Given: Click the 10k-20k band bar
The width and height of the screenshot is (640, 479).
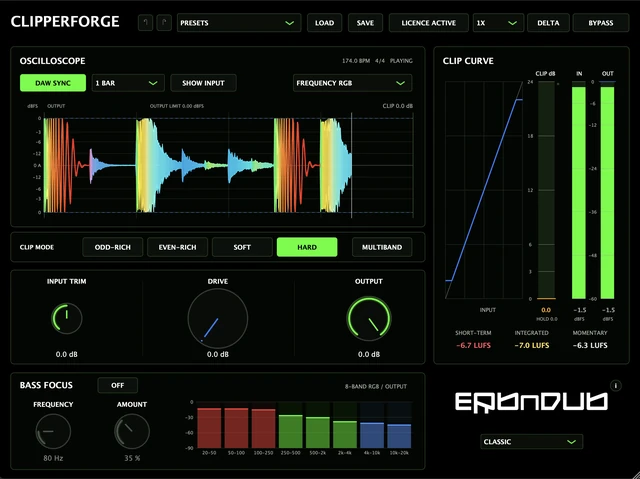Looking at the screenshot, I should 399,436.
